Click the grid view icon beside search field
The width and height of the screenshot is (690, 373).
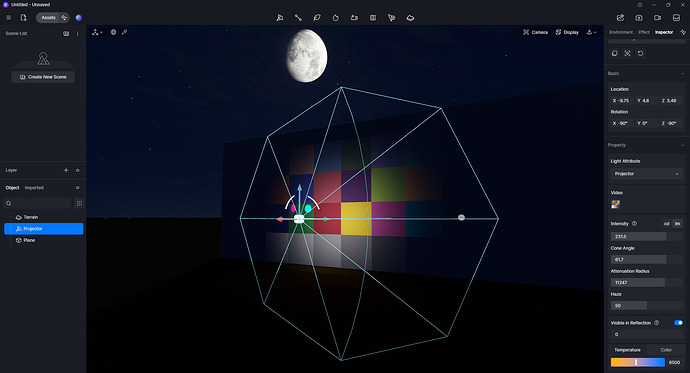tap(79, 203)
